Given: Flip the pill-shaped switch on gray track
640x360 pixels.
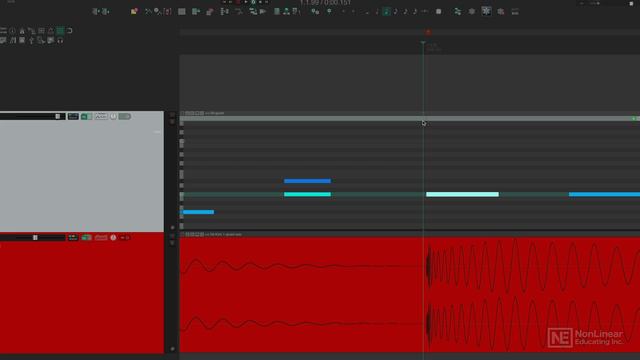Looking at the screenshot, I should (125, 117).
